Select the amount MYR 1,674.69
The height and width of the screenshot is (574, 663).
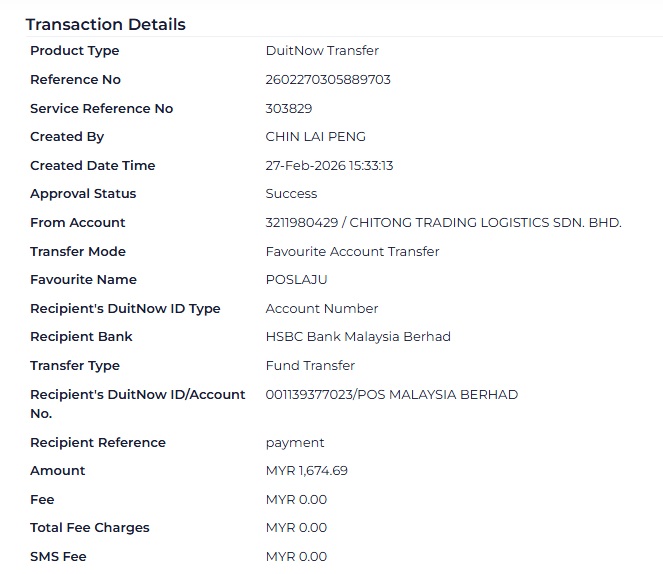306,471
